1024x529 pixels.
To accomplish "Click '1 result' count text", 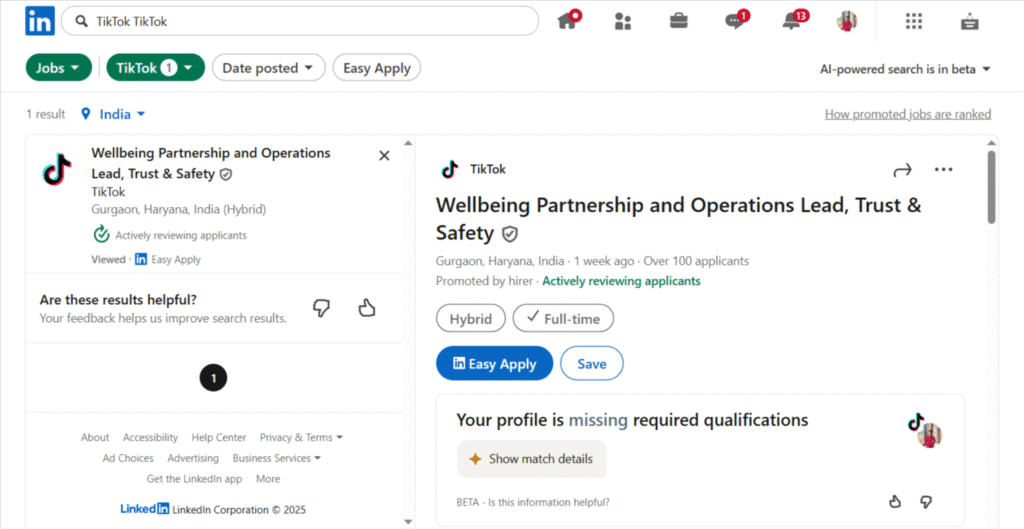I will pos(46,114).
